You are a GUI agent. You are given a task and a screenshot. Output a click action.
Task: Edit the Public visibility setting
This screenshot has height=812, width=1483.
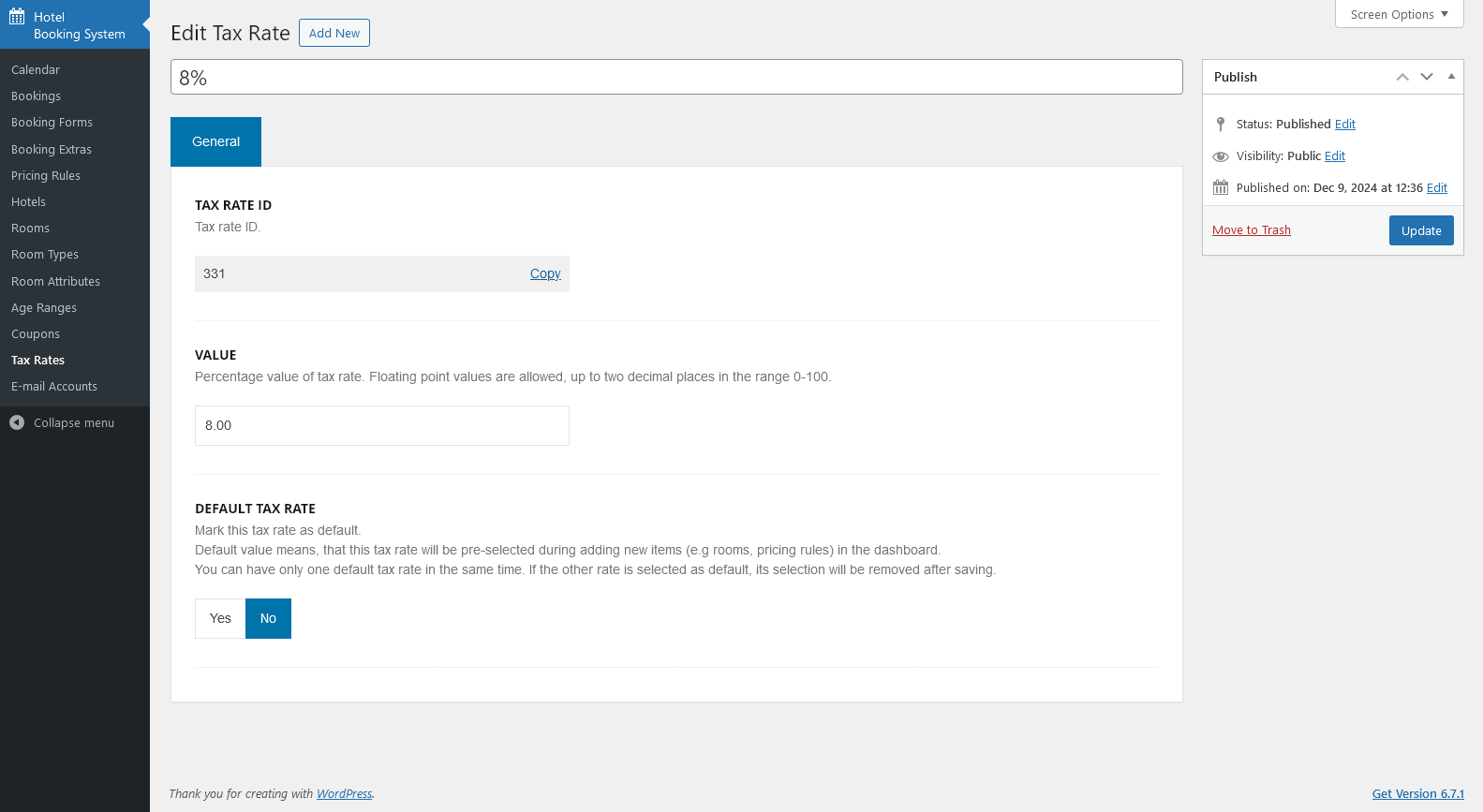(1335, 155)
